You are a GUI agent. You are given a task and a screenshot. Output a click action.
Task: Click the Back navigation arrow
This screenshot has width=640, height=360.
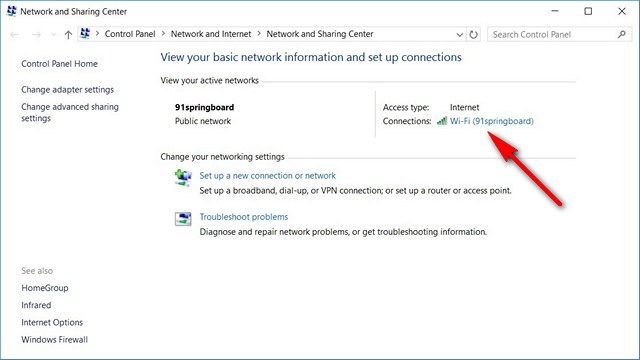15,35
